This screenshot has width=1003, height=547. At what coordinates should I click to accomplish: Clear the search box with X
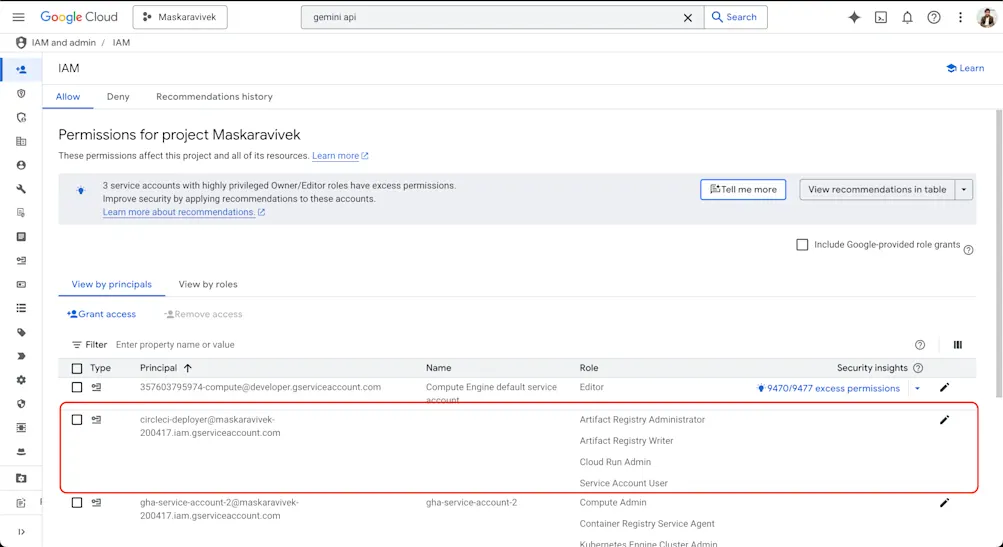(688, 18)
